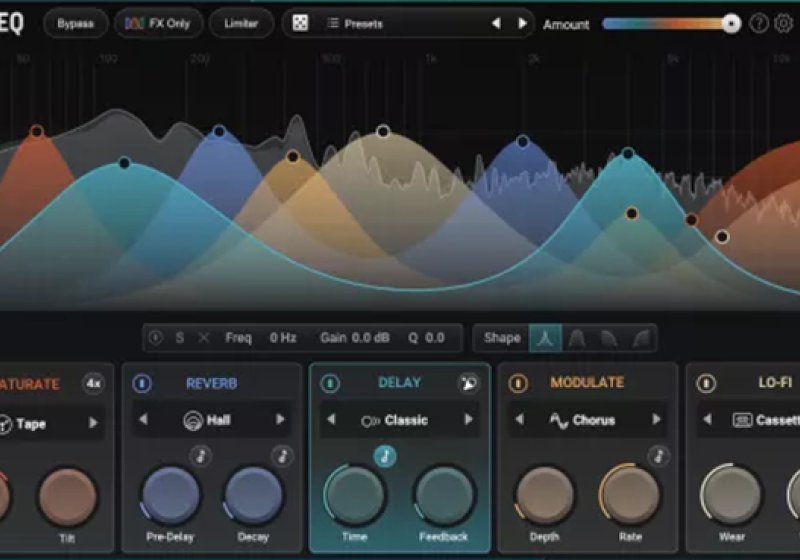
Task: Go to previous Reverb type before Hall
Action: point(143,419)
